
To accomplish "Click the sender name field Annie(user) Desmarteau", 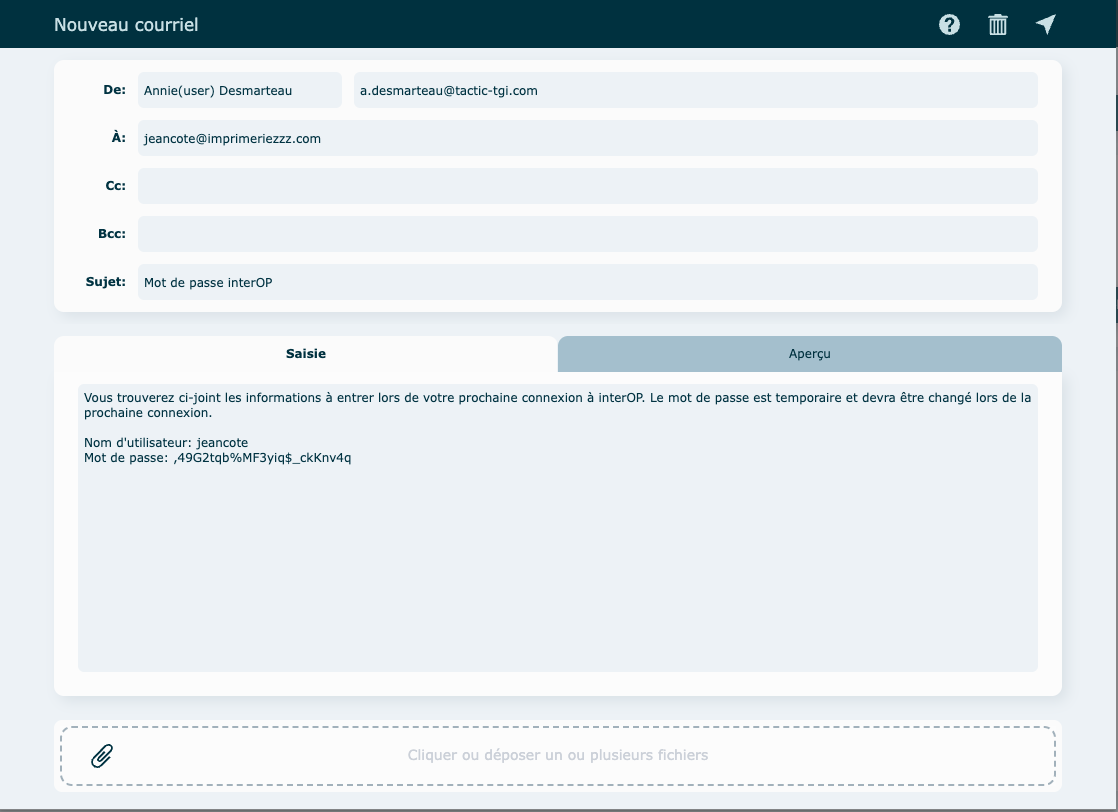I will coord(239,90).
